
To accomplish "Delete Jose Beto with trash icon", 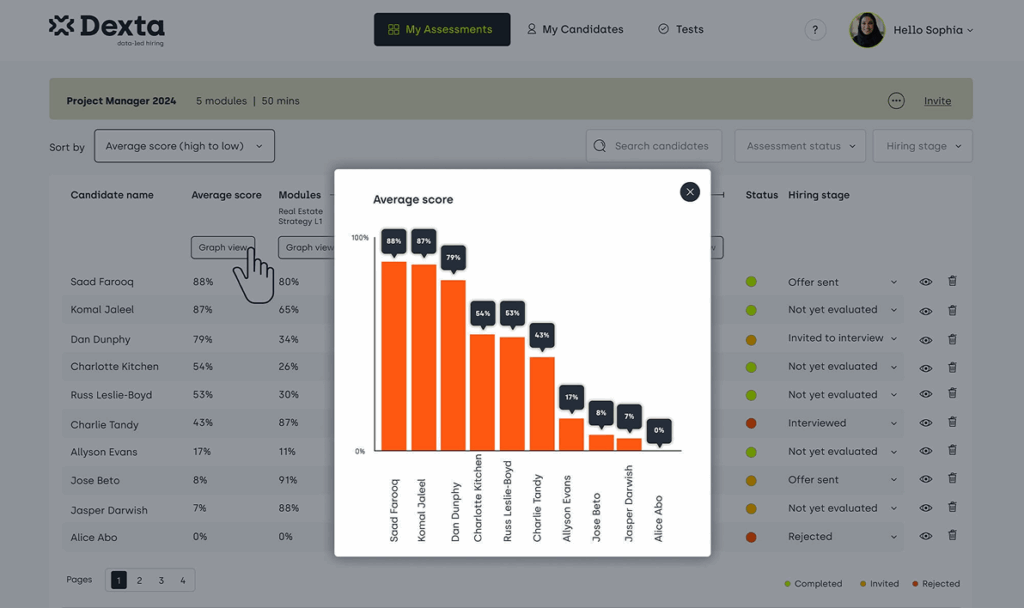I will point(952,479).
